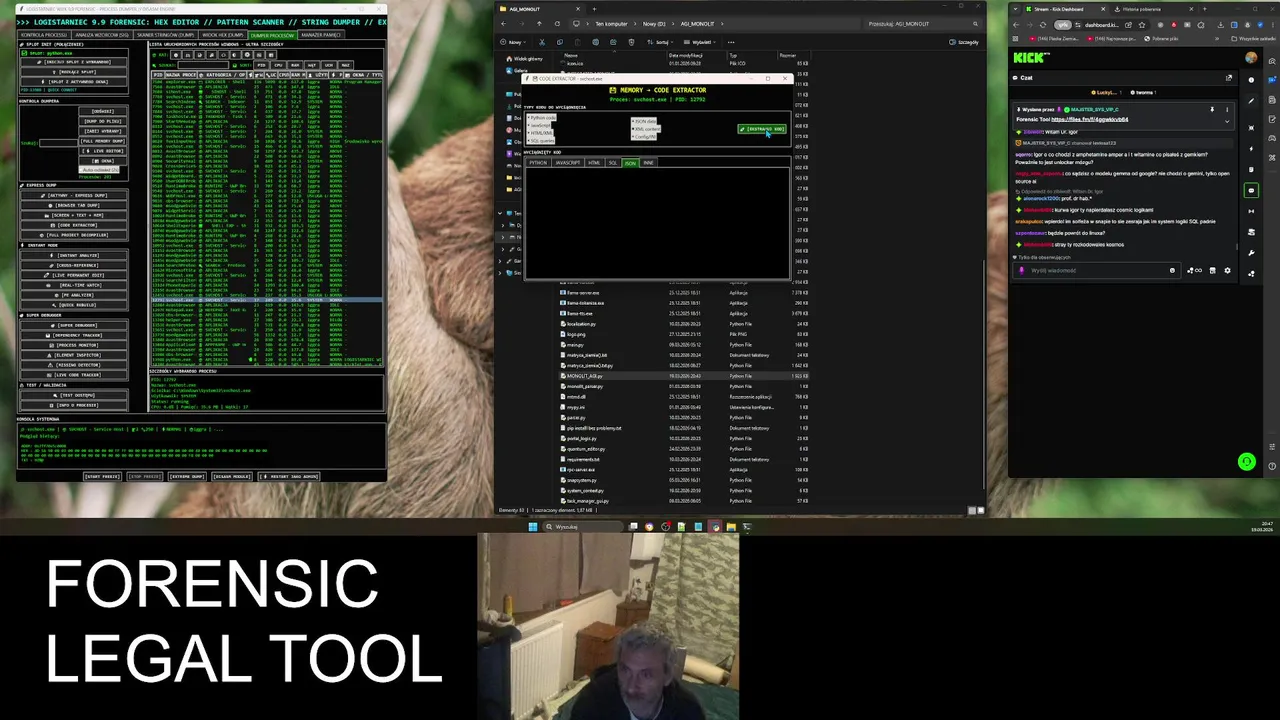Click gear category filter icon in KAT row
The height and width of the screenshot is (720, 1280).
pos(247,54)
